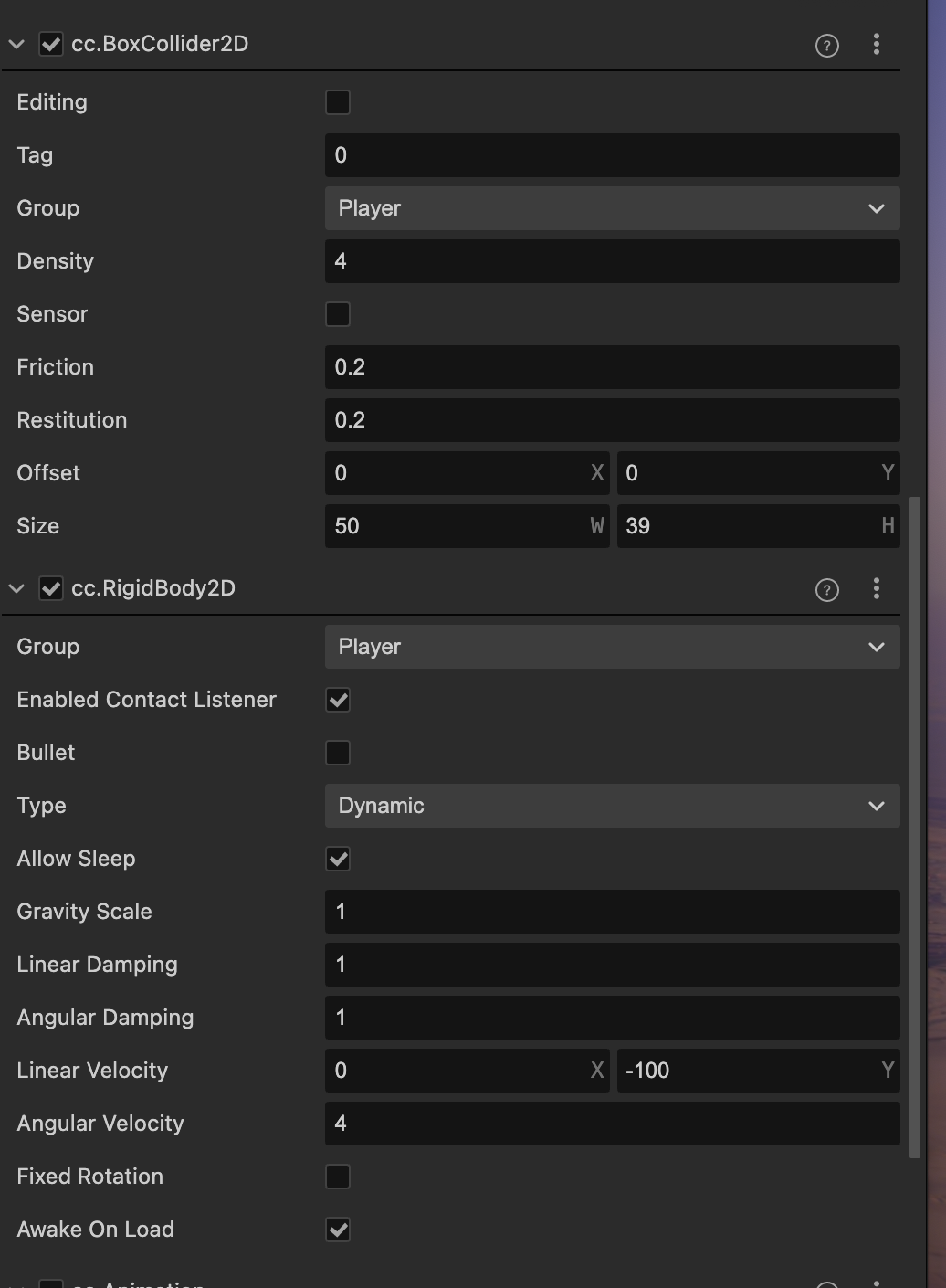The width and height of the screenshot is (946, 1288).
Task: Uncheck Awake On Load
Action: (x=338, y=1230)
